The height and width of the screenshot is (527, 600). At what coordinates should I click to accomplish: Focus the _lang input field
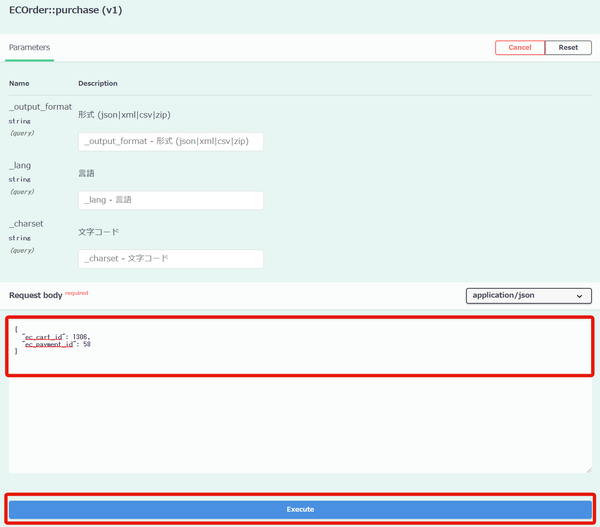click(171, 200)
